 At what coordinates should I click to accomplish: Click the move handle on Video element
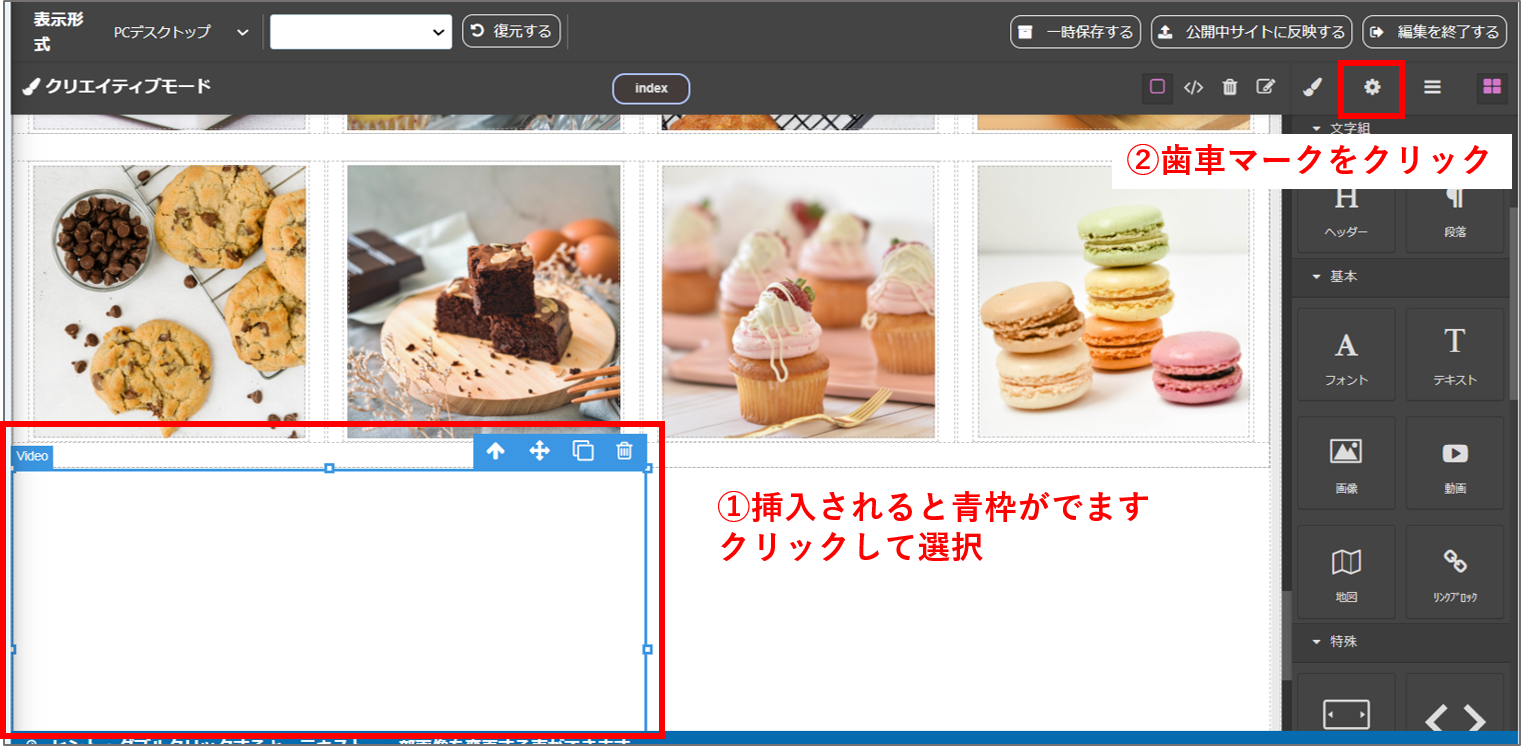click(x=539, y=451)
